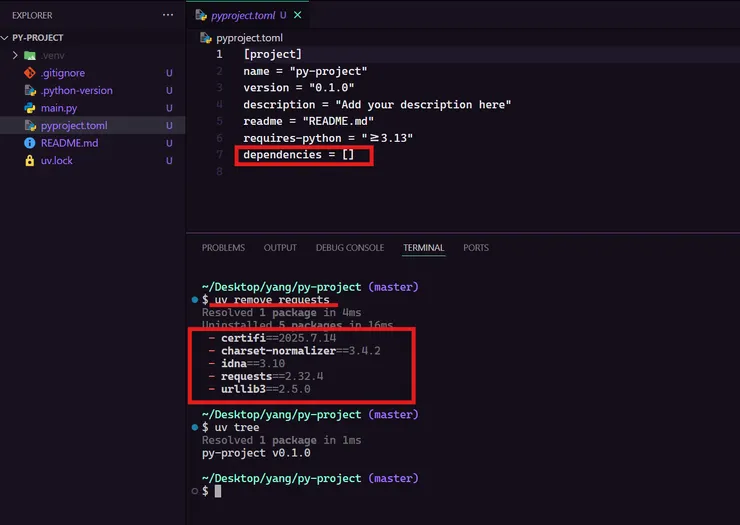Click the pyproject.toml breadcrumb
The image size is (740, 525).
(249, 38)
